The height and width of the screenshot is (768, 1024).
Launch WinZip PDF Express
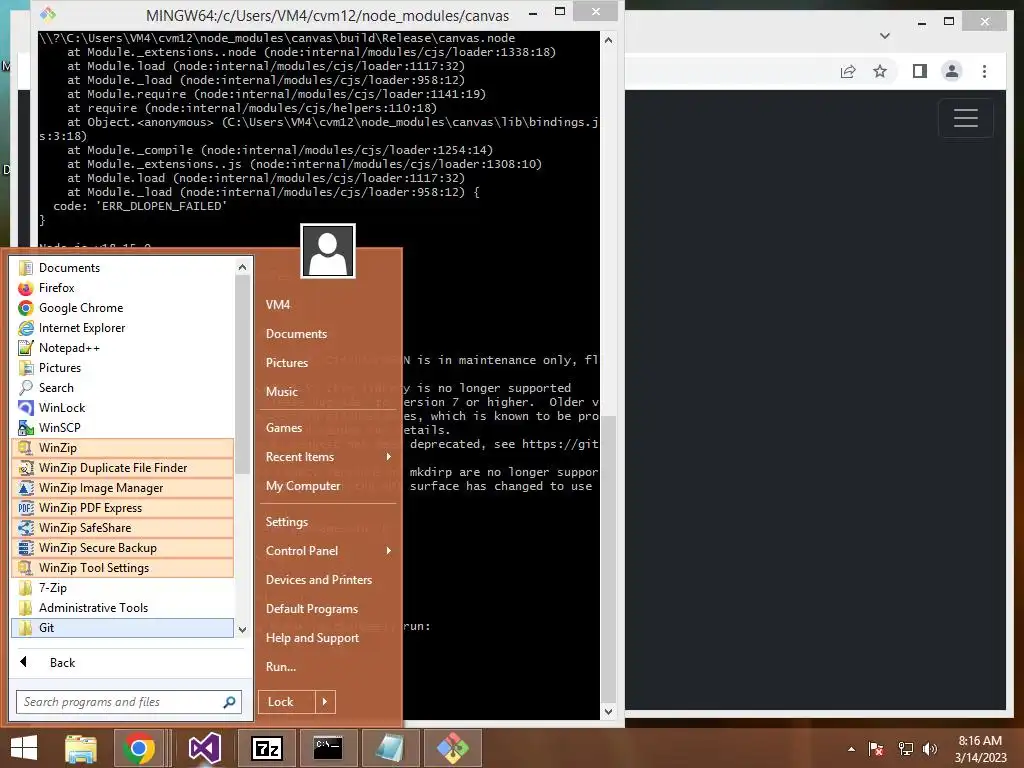[x=122, y=508]
